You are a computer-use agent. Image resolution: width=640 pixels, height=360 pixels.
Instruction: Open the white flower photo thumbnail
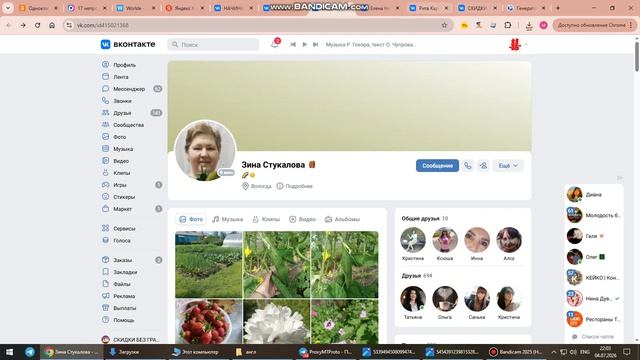point(276,322)
